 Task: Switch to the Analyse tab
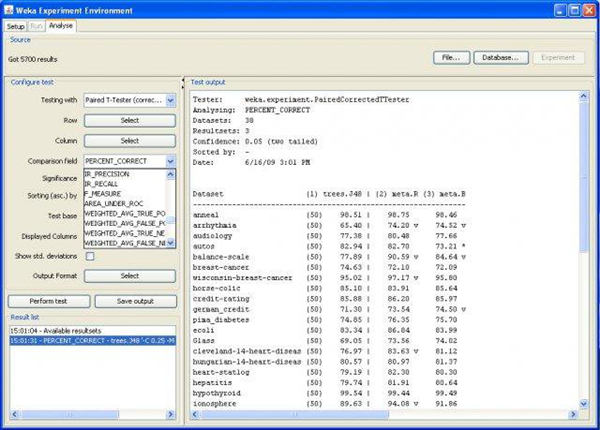(x=62, y=24)
